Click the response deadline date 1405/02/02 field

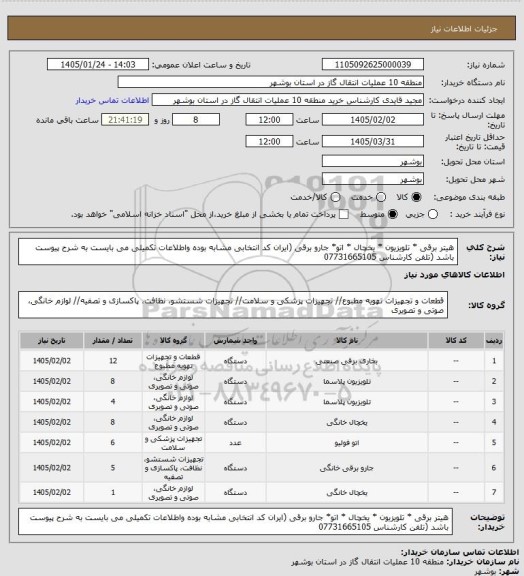[x=373, y=120]
